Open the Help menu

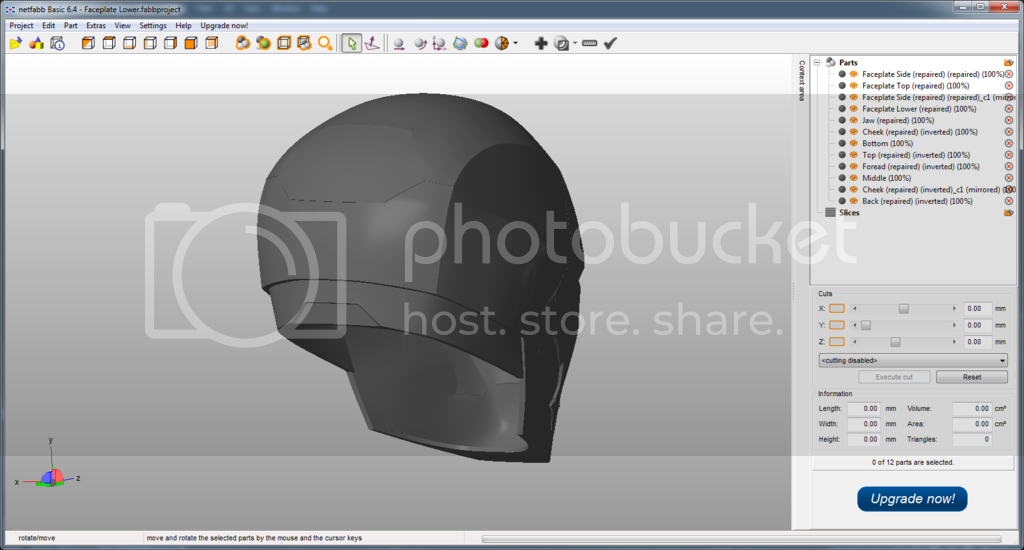[184, 25]
